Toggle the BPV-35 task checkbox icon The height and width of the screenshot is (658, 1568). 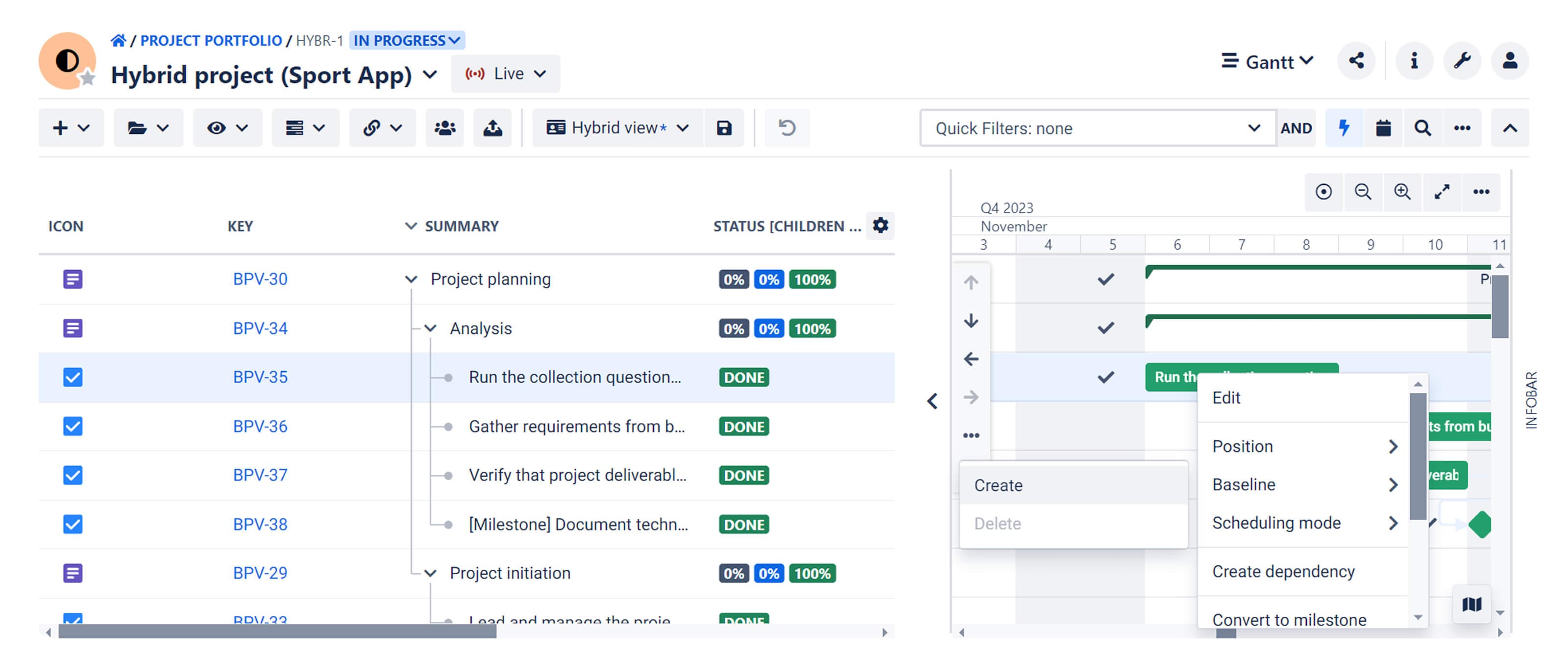click(73, 377)
